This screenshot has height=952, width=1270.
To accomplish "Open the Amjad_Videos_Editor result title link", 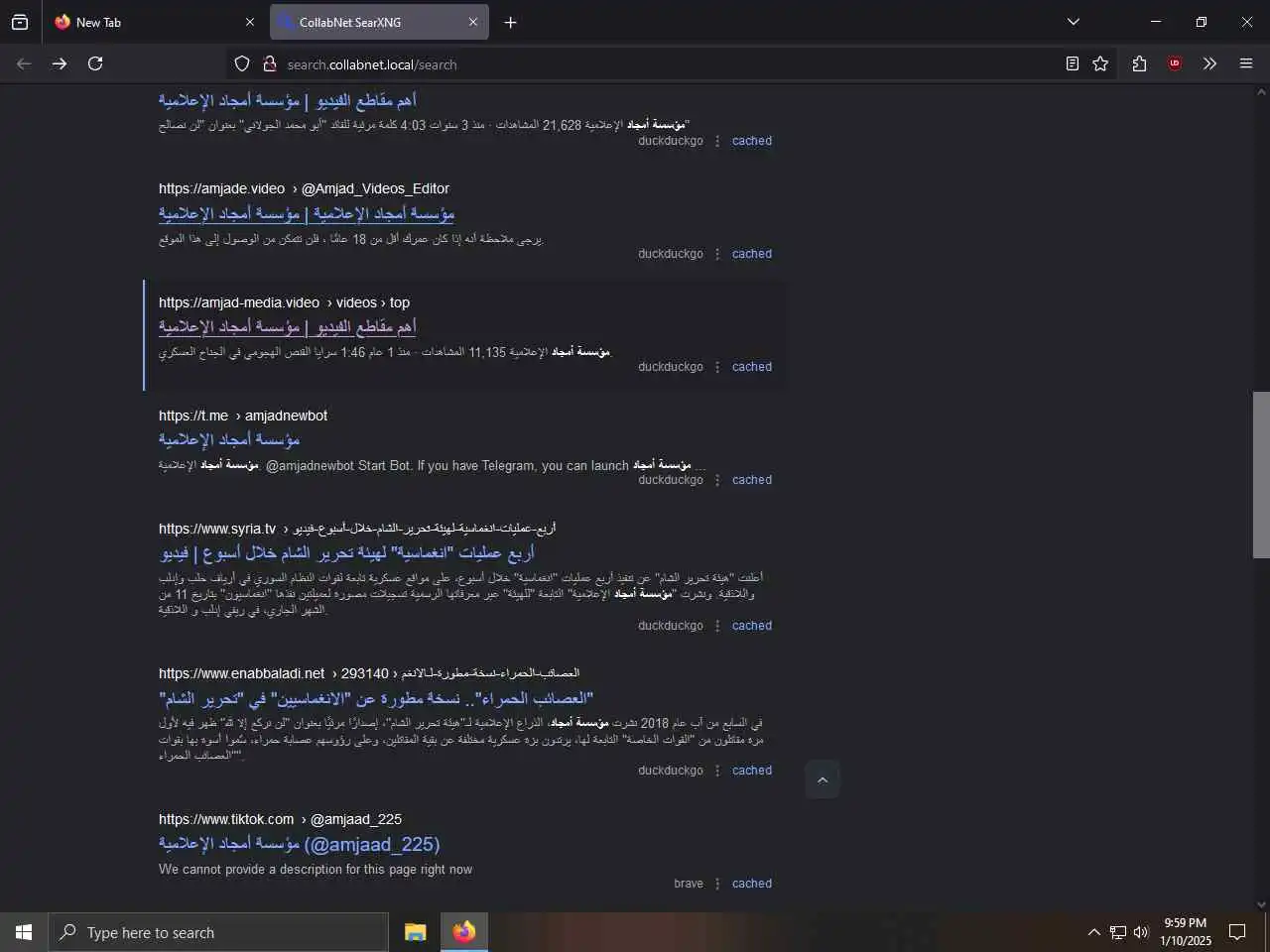I will pos(307,213).
